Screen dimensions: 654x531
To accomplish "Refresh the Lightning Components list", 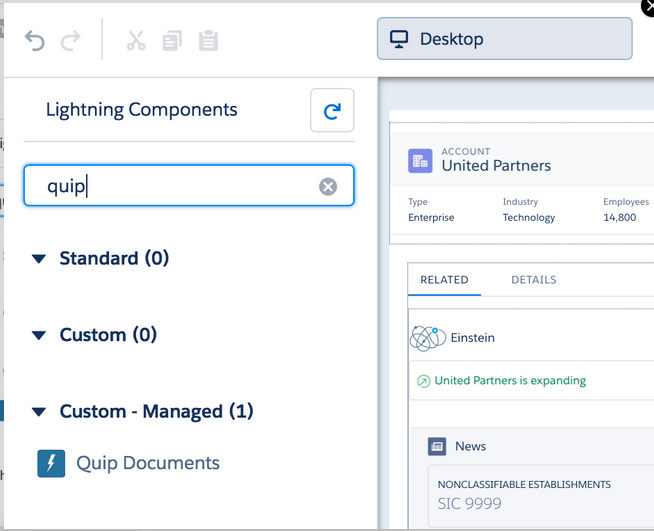I will (332, 110).
